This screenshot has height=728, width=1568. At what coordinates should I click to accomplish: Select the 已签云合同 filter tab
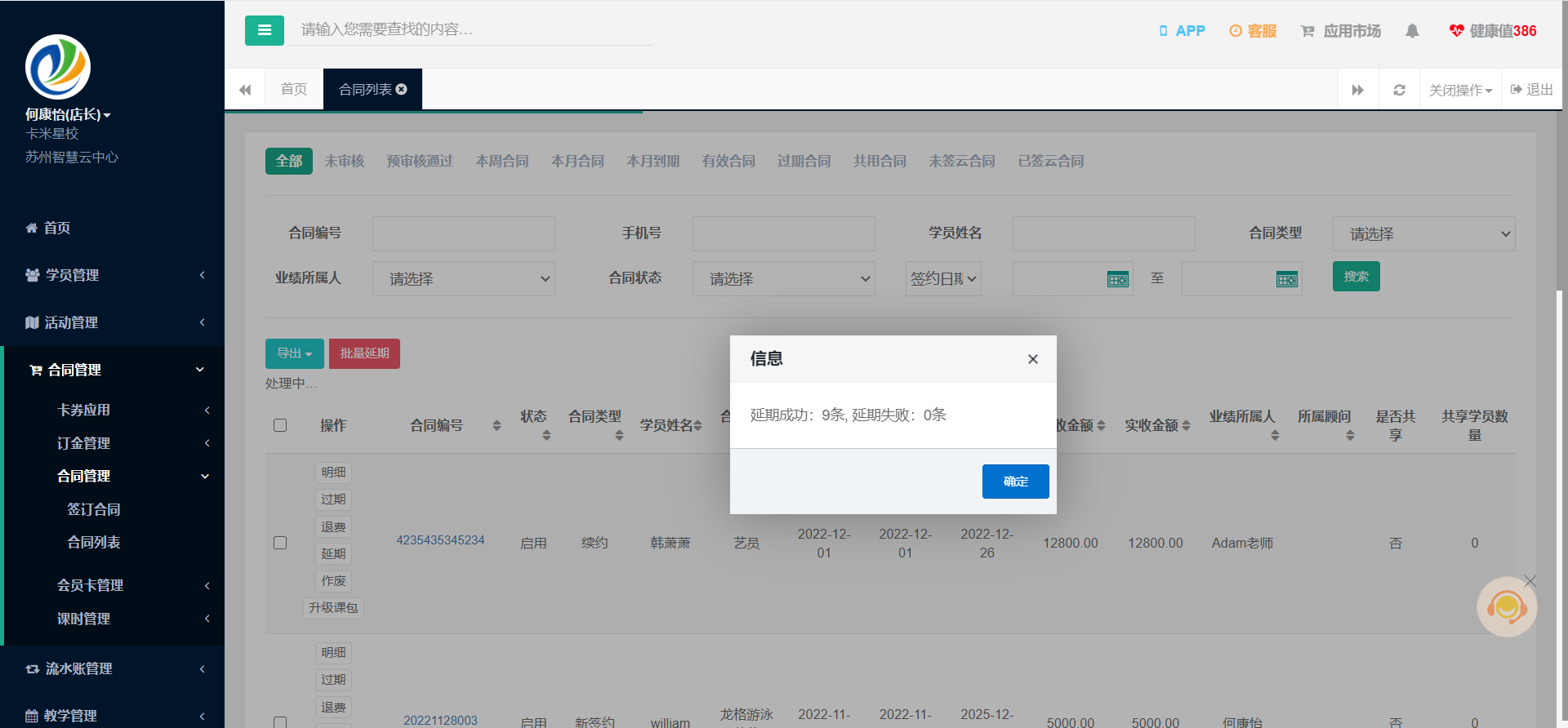point(1051,161)
